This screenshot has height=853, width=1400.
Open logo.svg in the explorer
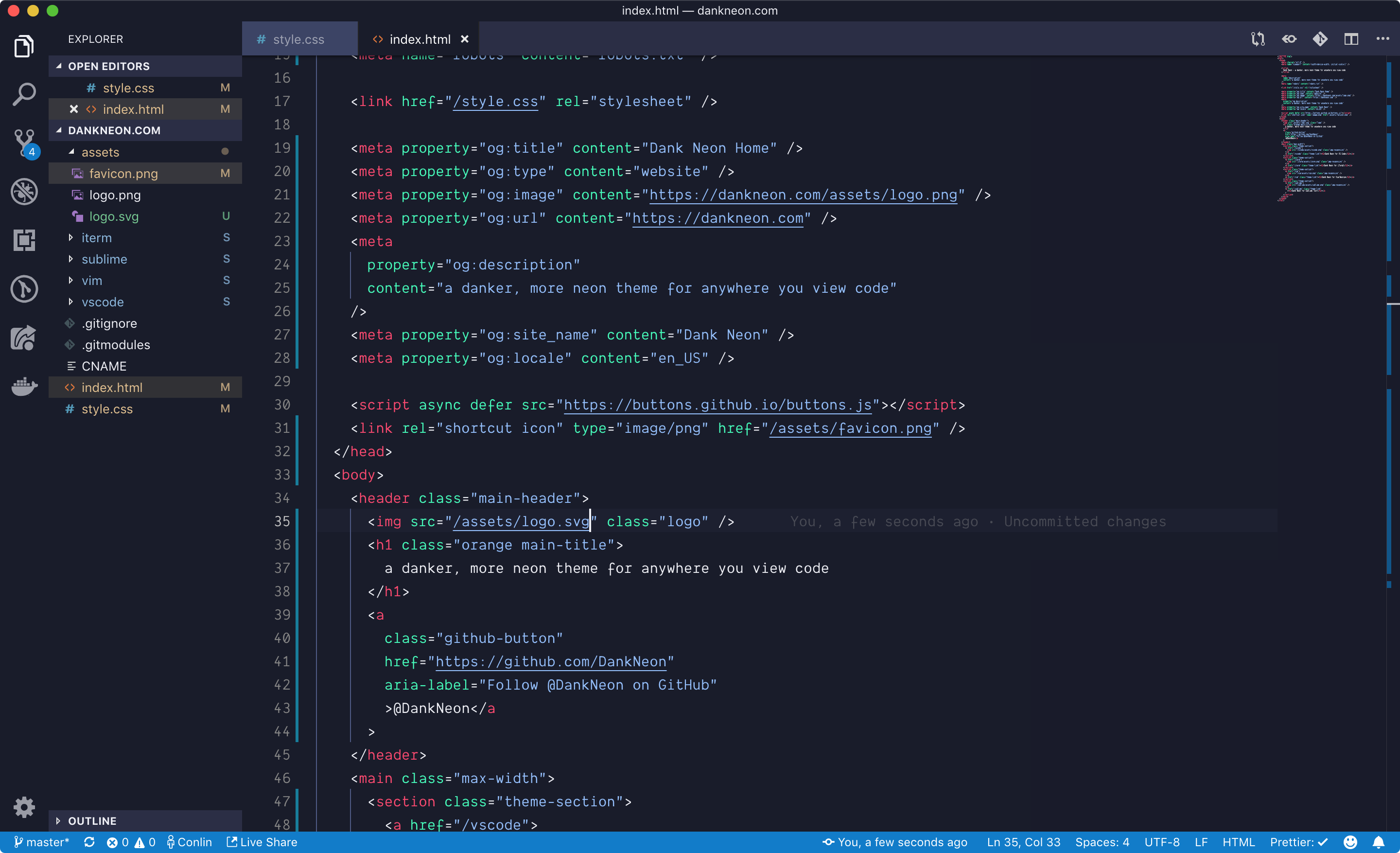pyautogui.click(x=114, y=216)
